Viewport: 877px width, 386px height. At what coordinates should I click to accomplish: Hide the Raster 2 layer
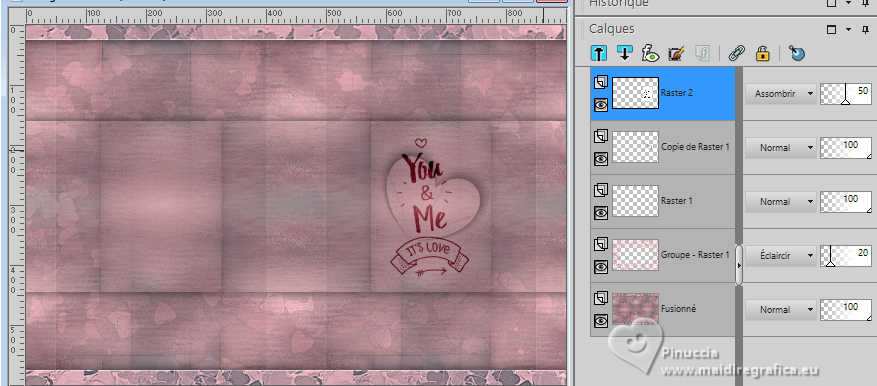point(601,105)
